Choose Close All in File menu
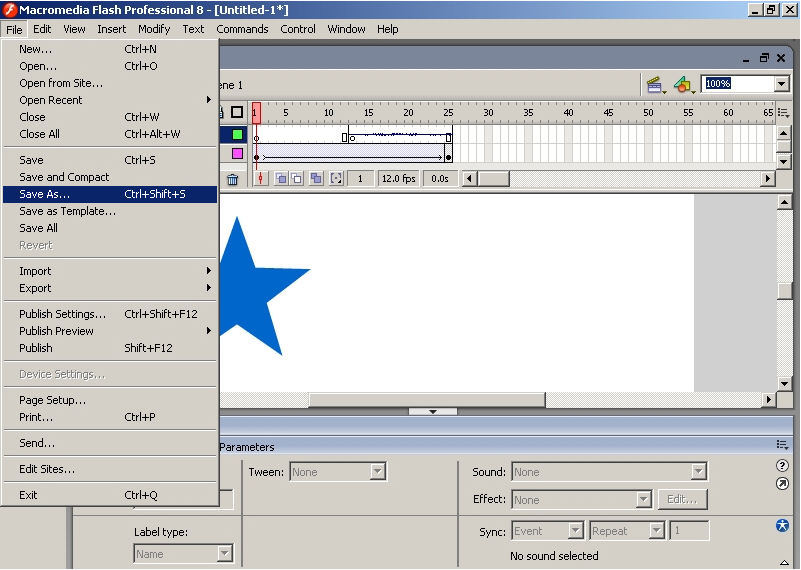801x570 pixels. click(110, 134)
